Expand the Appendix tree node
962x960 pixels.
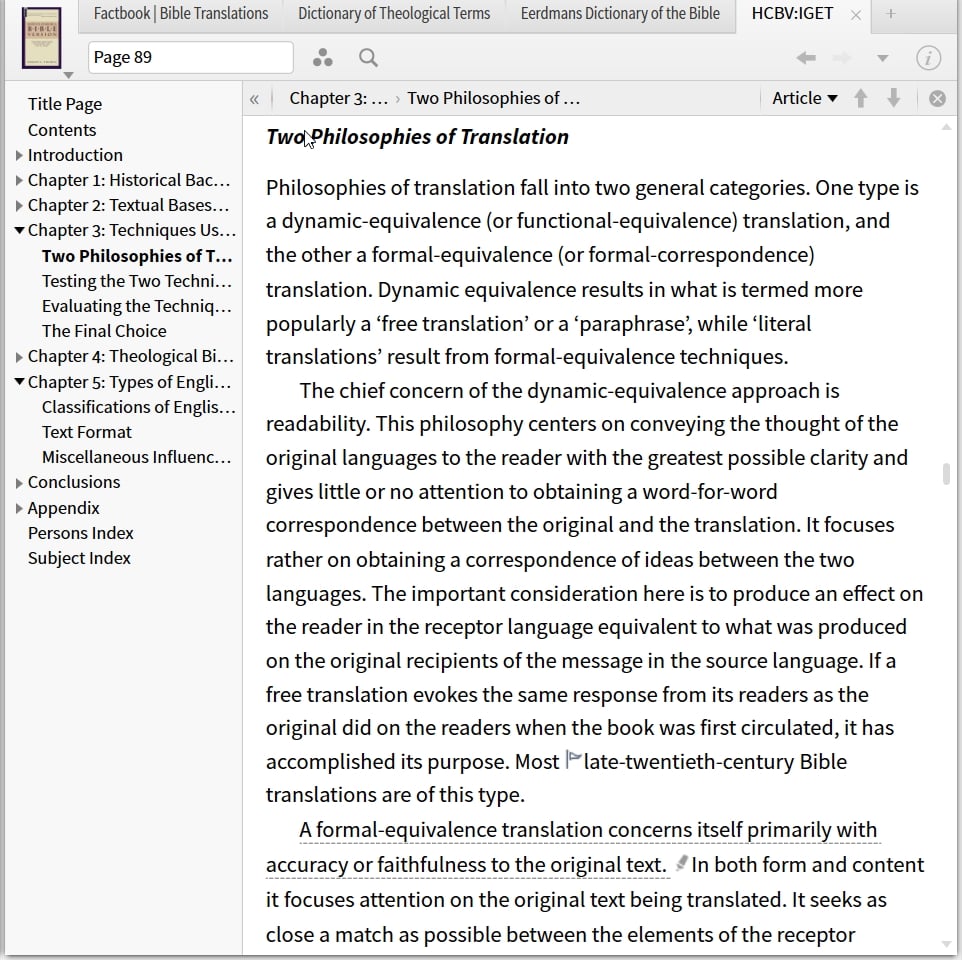(19, 509)
